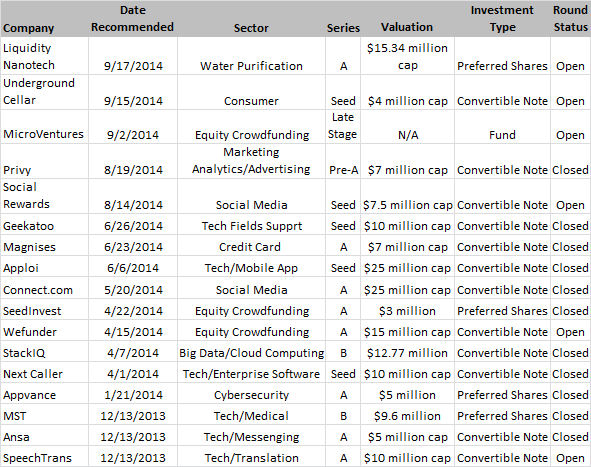This screenshot has height=467, width=591.
Task: Click the Tech Fields Supprt cell
Action: (x=251, y=226)
